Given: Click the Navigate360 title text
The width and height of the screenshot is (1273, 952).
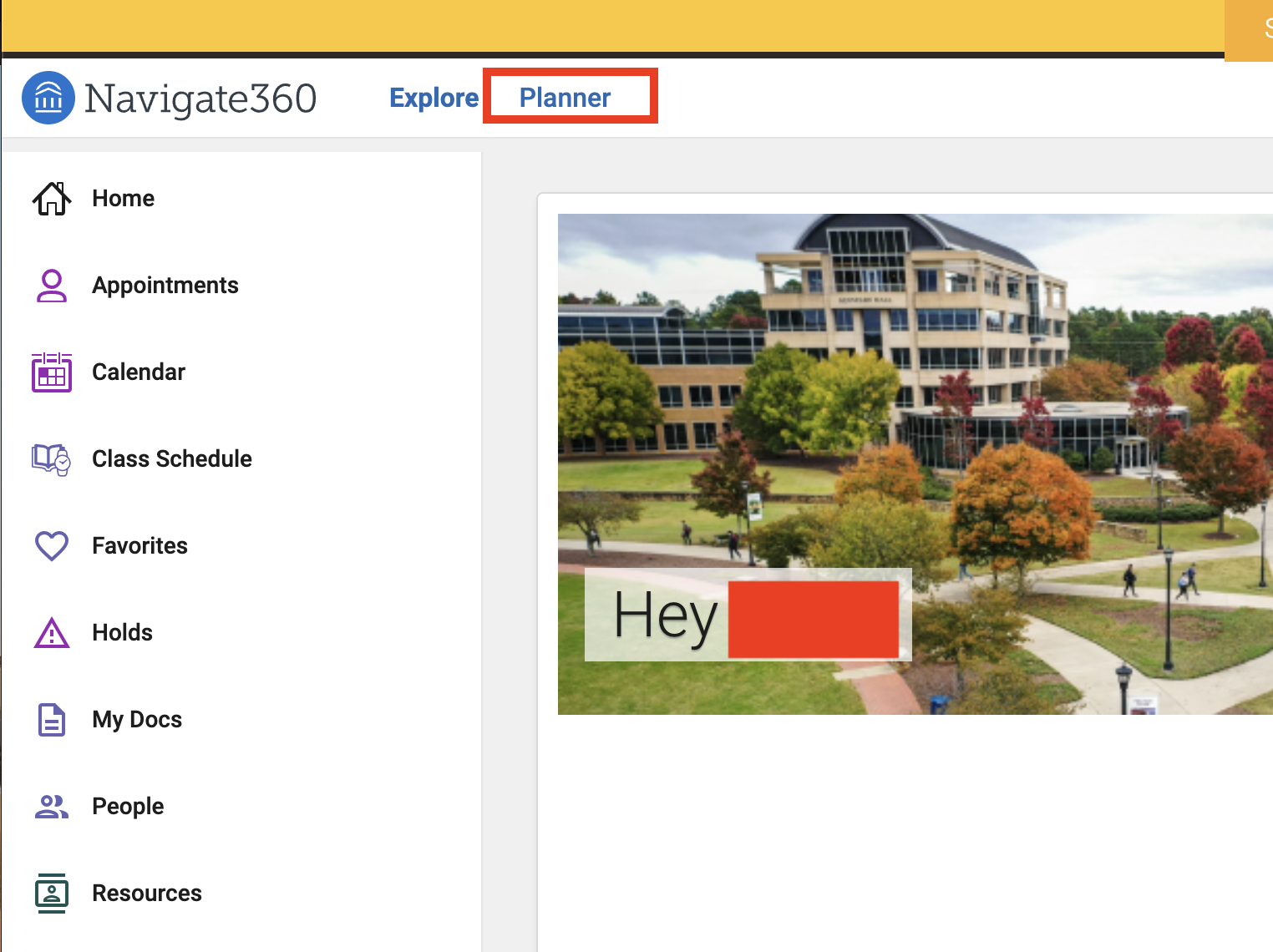Looking at the screenshot, I should click(200, 99).
